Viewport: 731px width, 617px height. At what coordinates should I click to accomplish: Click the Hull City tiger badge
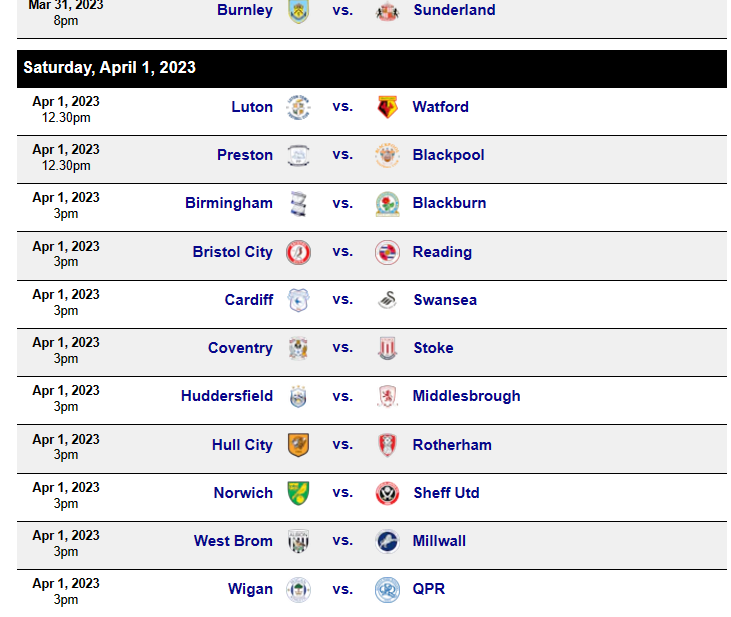pyautogui.click(x=298, y=445)
